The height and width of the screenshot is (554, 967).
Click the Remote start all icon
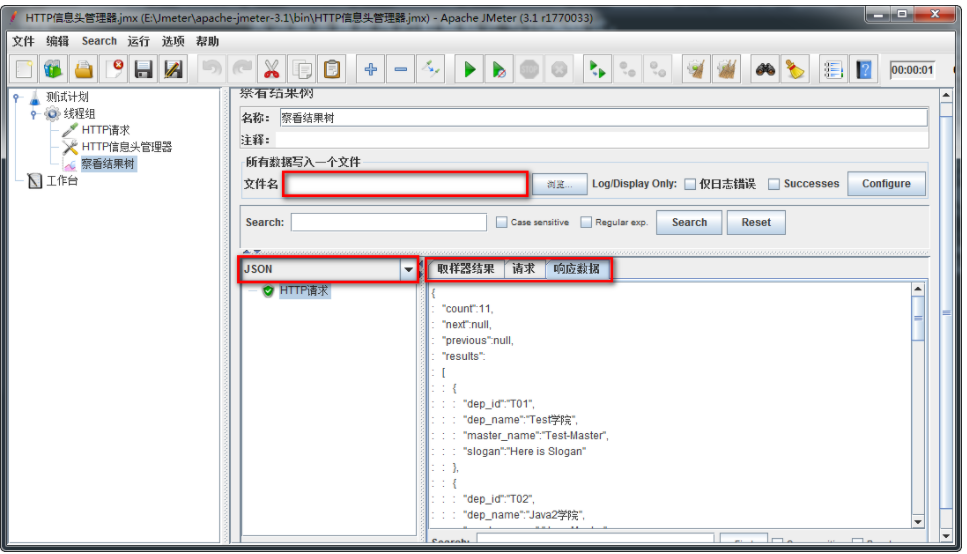click(x=597, y=69)
